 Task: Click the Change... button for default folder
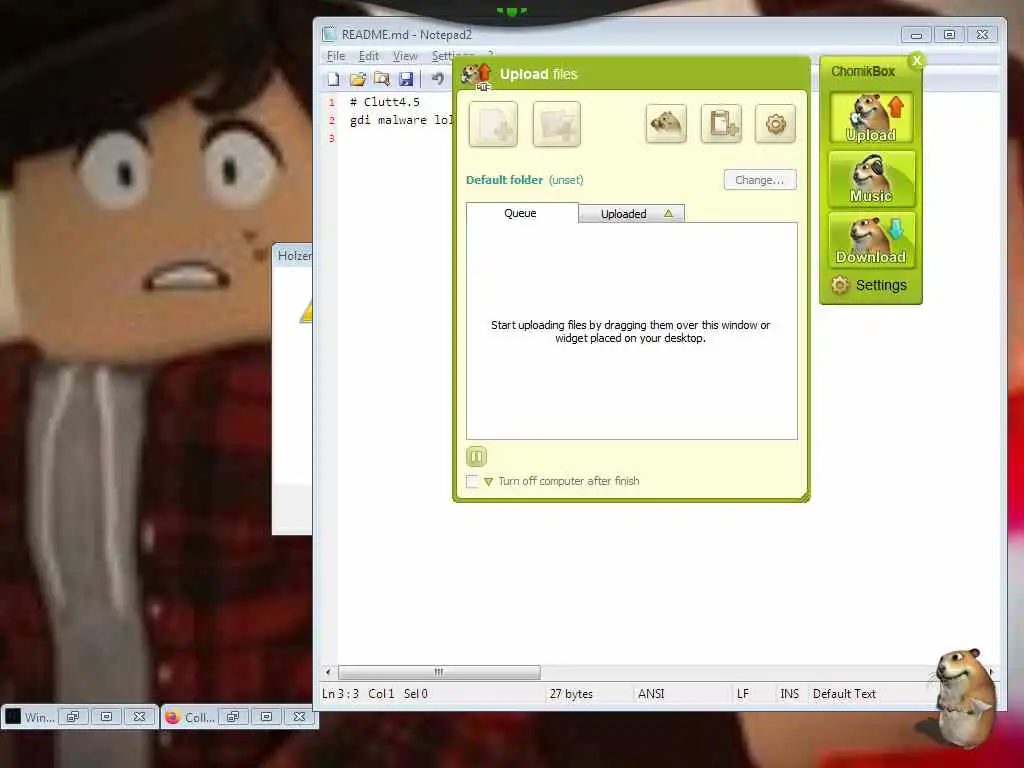[x=760, y=180]
